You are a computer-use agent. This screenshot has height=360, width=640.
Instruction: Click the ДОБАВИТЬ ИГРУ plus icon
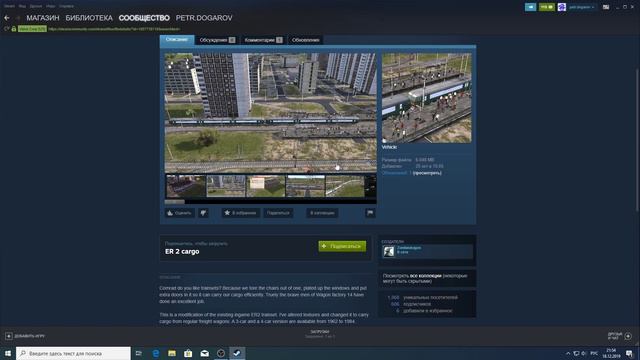[9, 336]
